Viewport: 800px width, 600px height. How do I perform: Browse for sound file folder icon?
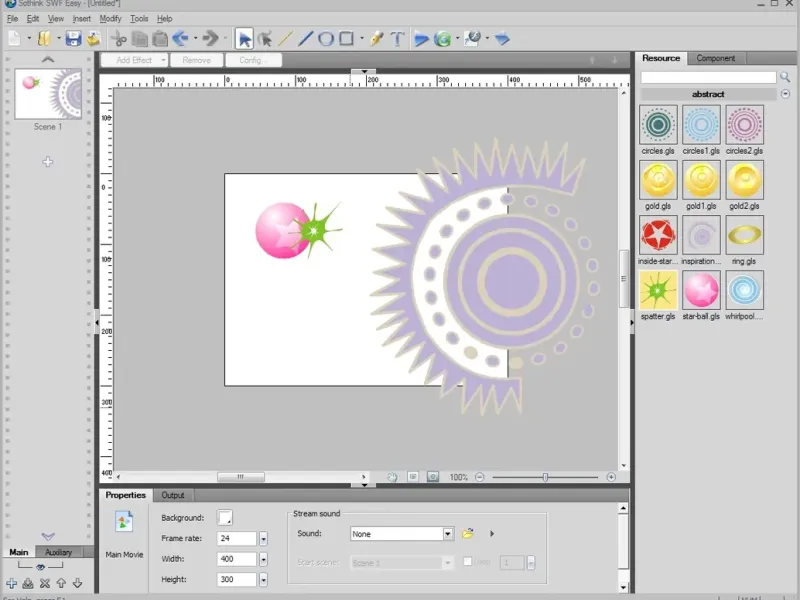468,534
